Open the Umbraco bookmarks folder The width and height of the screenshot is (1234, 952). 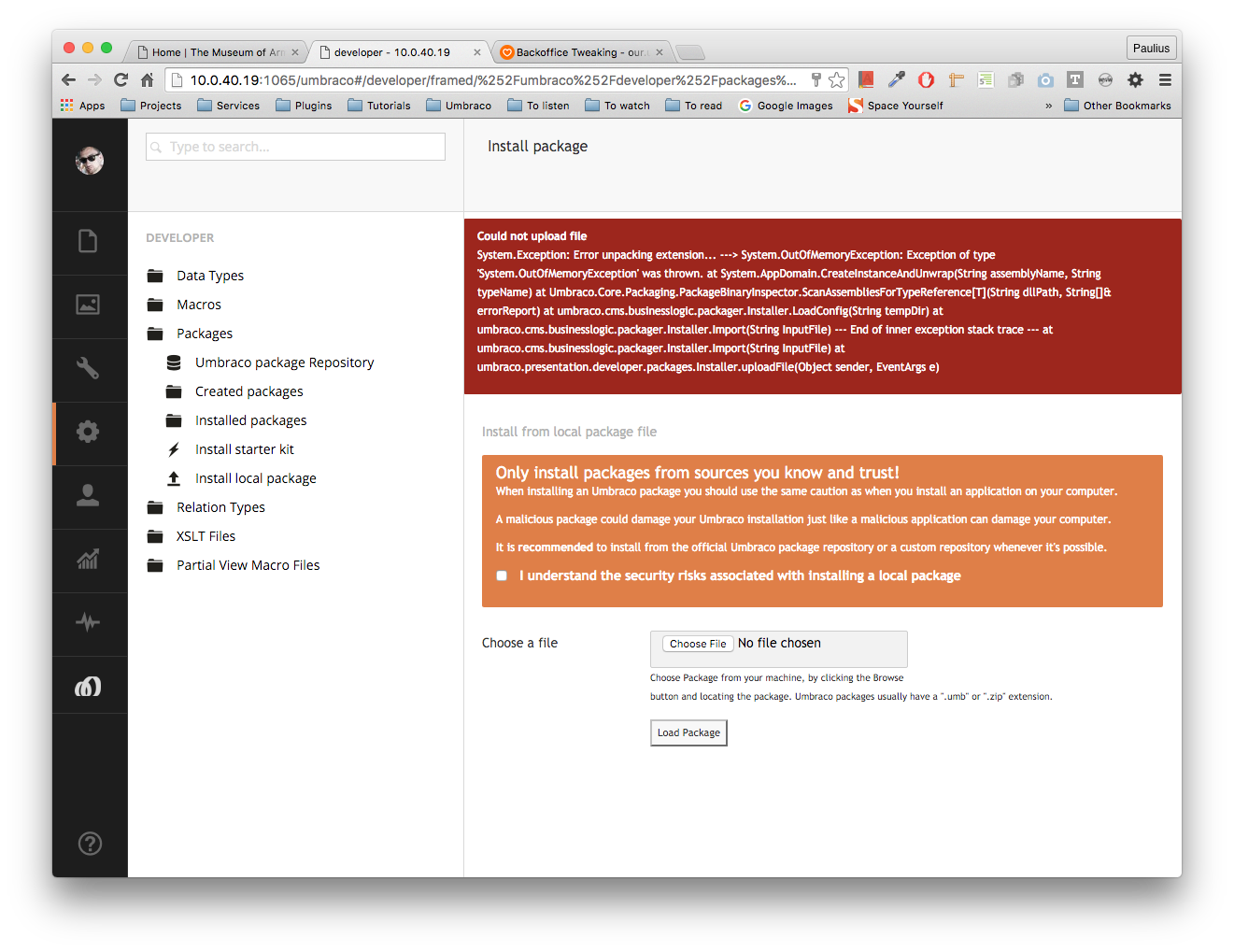(459, 106)
